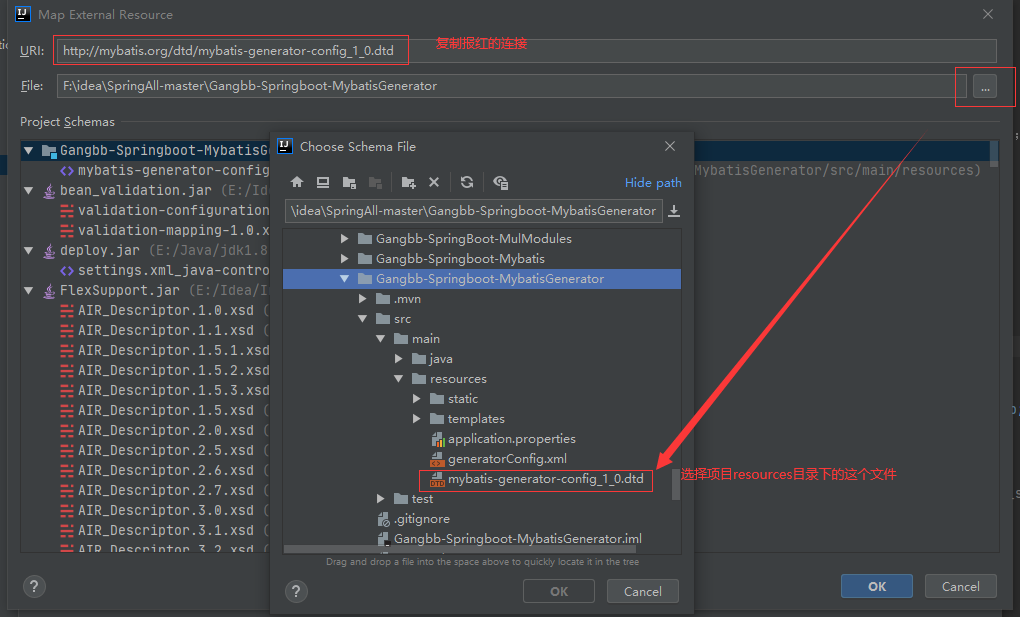Select mybatis-generator-config_1_0.dtd file
Viewport: 1020px width, 617px height.
click(537, 479)
